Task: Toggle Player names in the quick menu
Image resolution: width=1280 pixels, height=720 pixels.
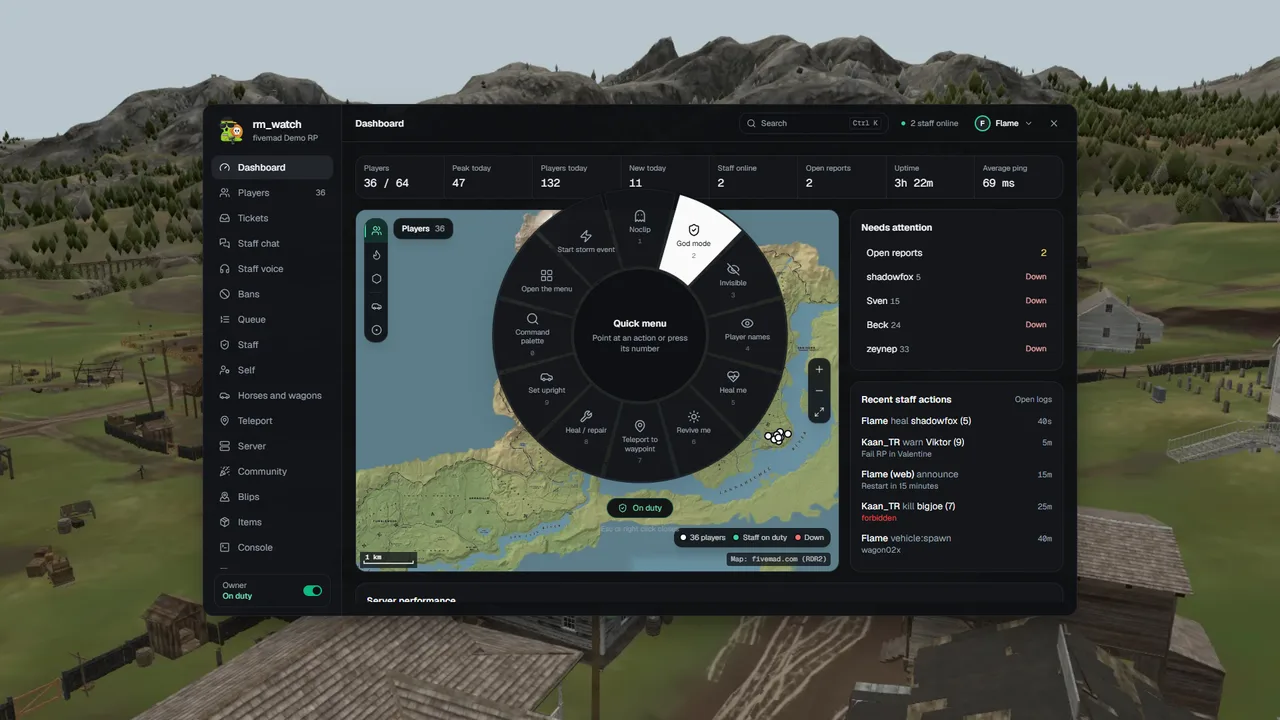Action: point(747,335)
